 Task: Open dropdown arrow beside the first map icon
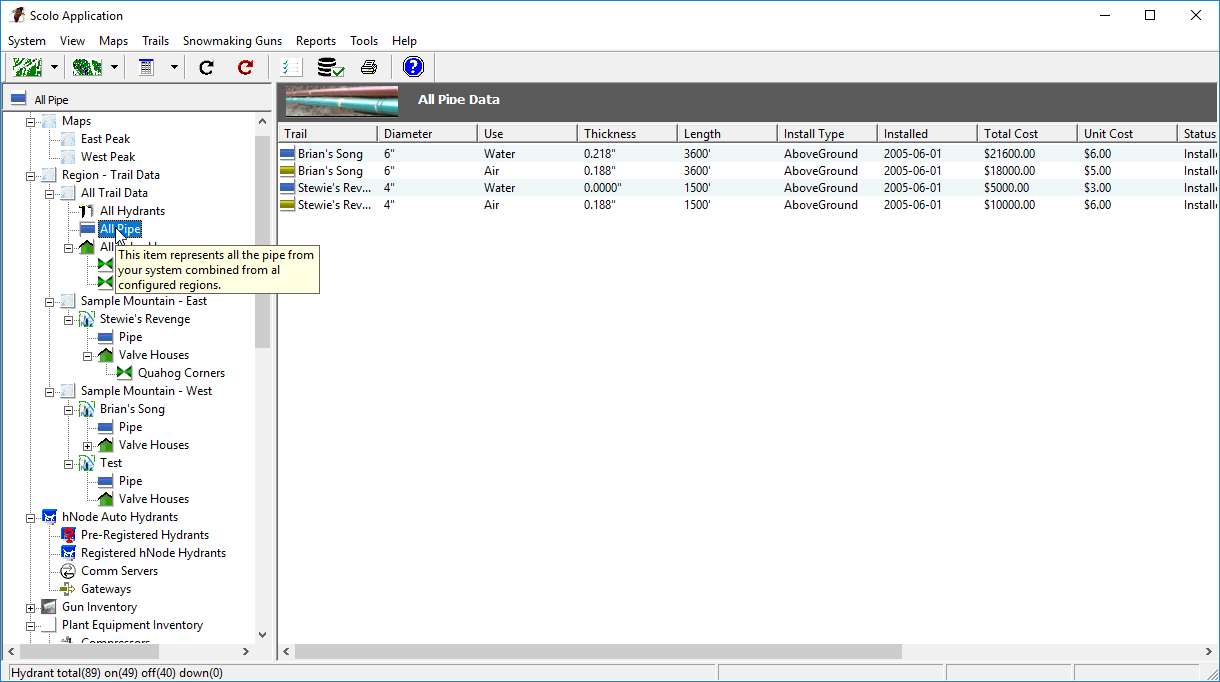[54, 68]
